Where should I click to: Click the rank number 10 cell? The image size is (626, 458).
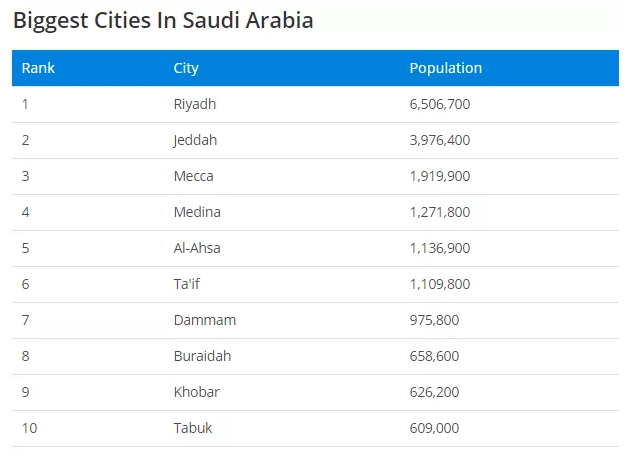point(30,428)
